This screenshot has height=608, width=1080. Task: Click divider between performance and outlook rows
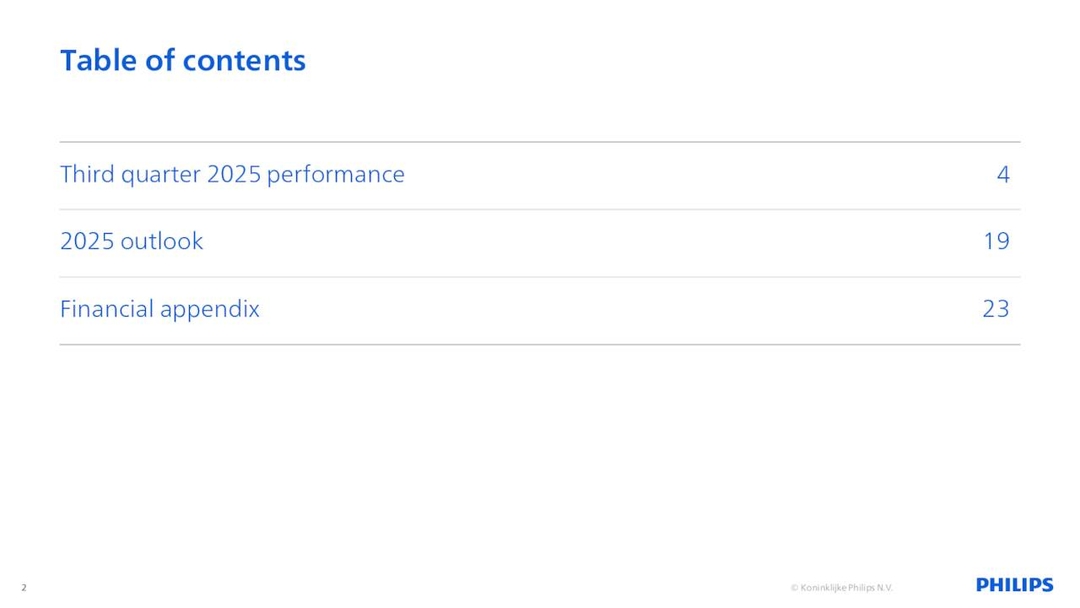pyautogui.click(x=540, y=210)
